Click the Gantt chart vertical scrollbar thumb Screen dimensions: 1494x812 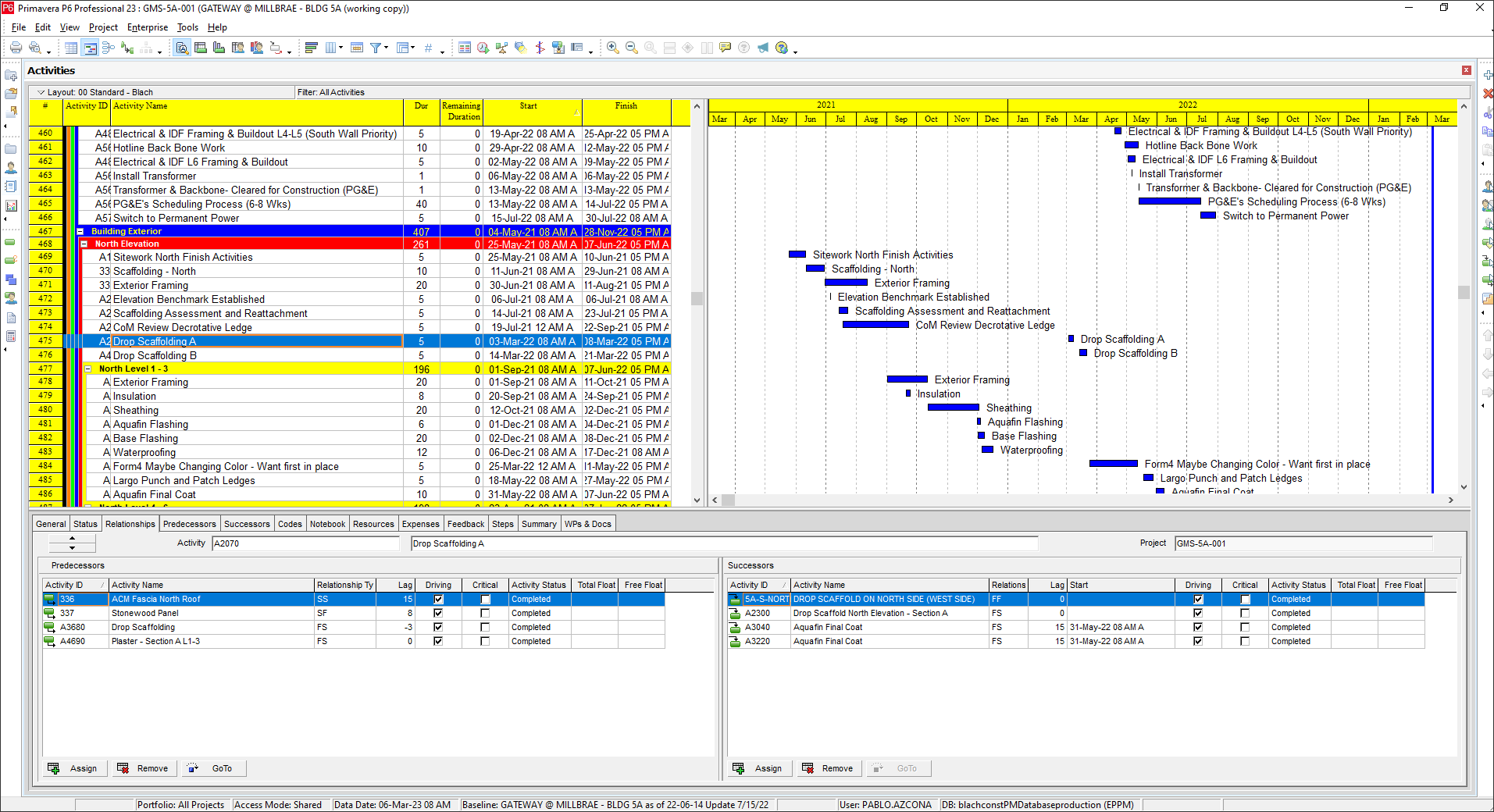point(1464,292)
